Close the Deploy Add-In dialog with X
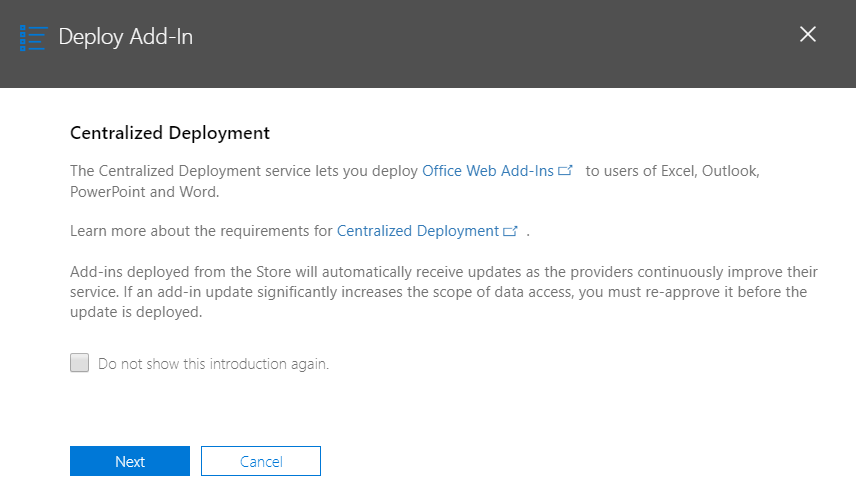This screenshot has height=495, width=856. (x=807, y=34)
